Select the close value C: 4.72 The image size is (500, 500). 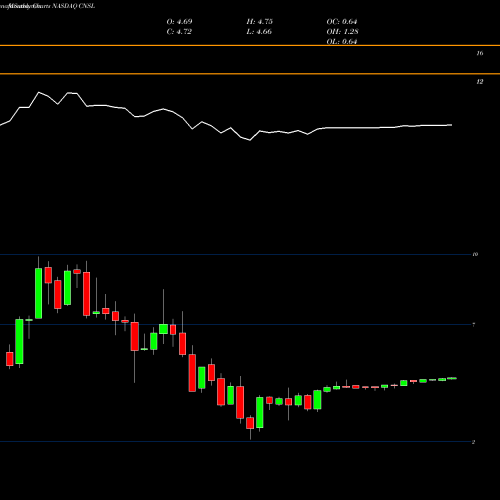point(179,32)
